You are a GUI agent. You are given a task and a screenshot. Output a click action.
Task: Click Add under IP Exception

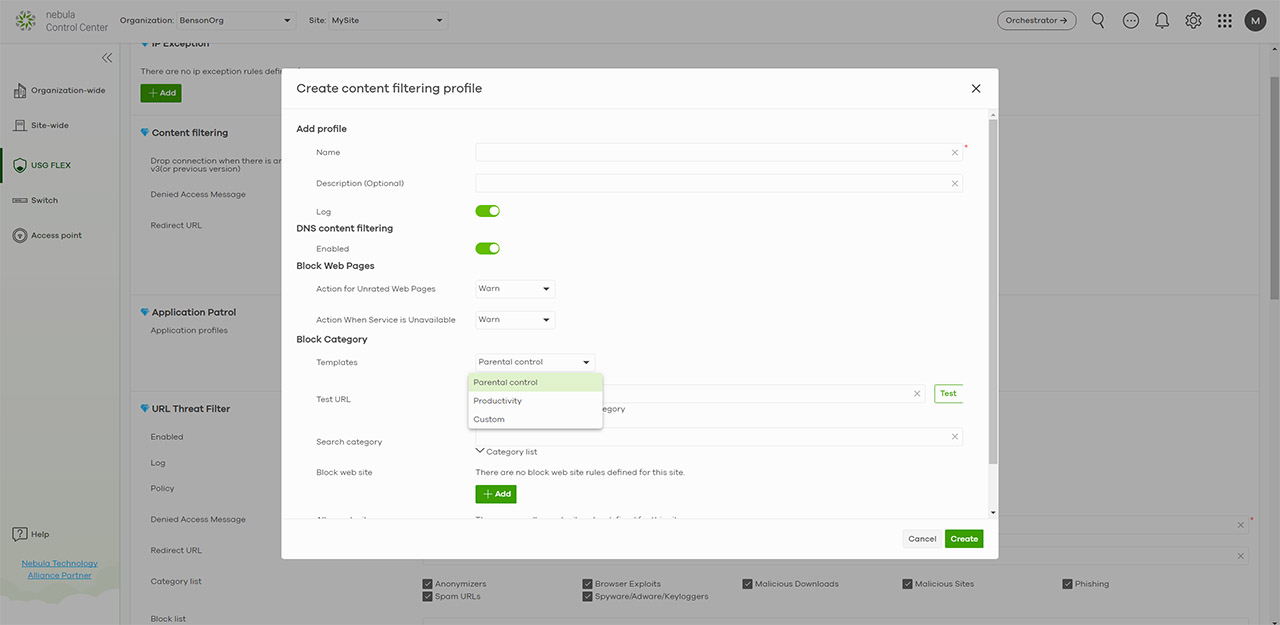pyautogui.click(x=161, y=93)
